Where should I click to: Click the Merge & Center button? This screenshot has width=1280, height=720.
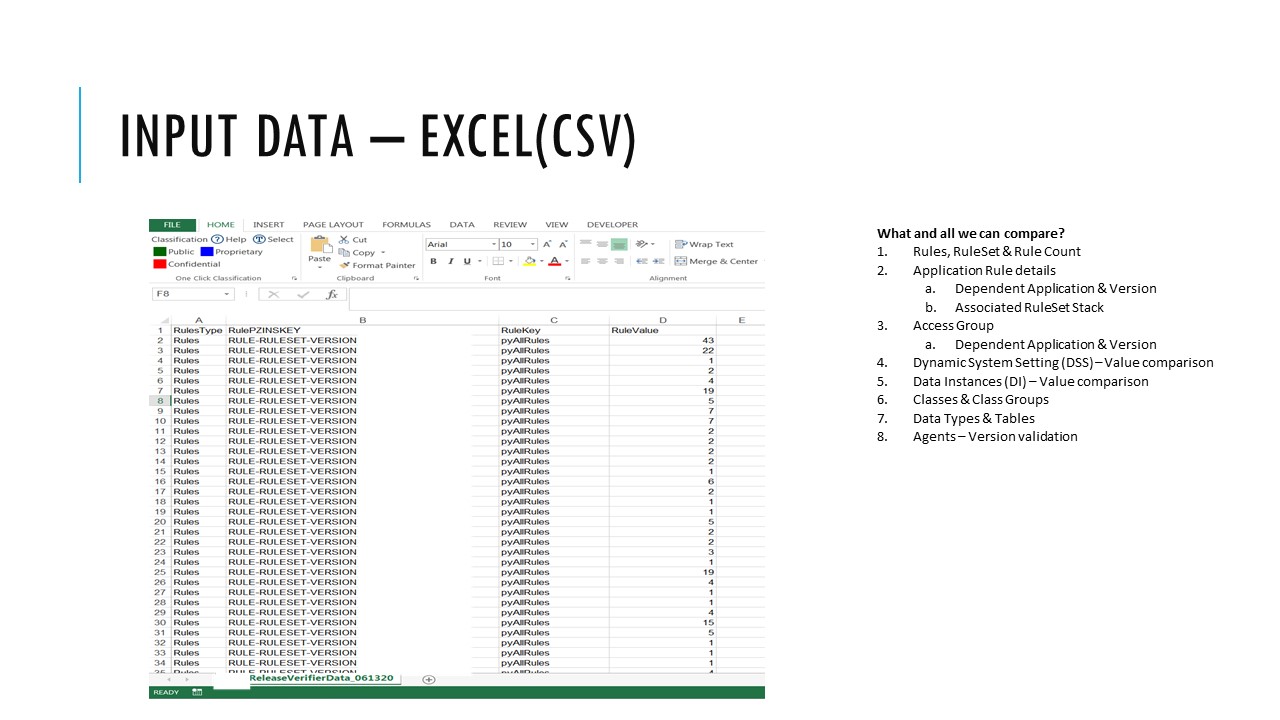coord(716,261)
